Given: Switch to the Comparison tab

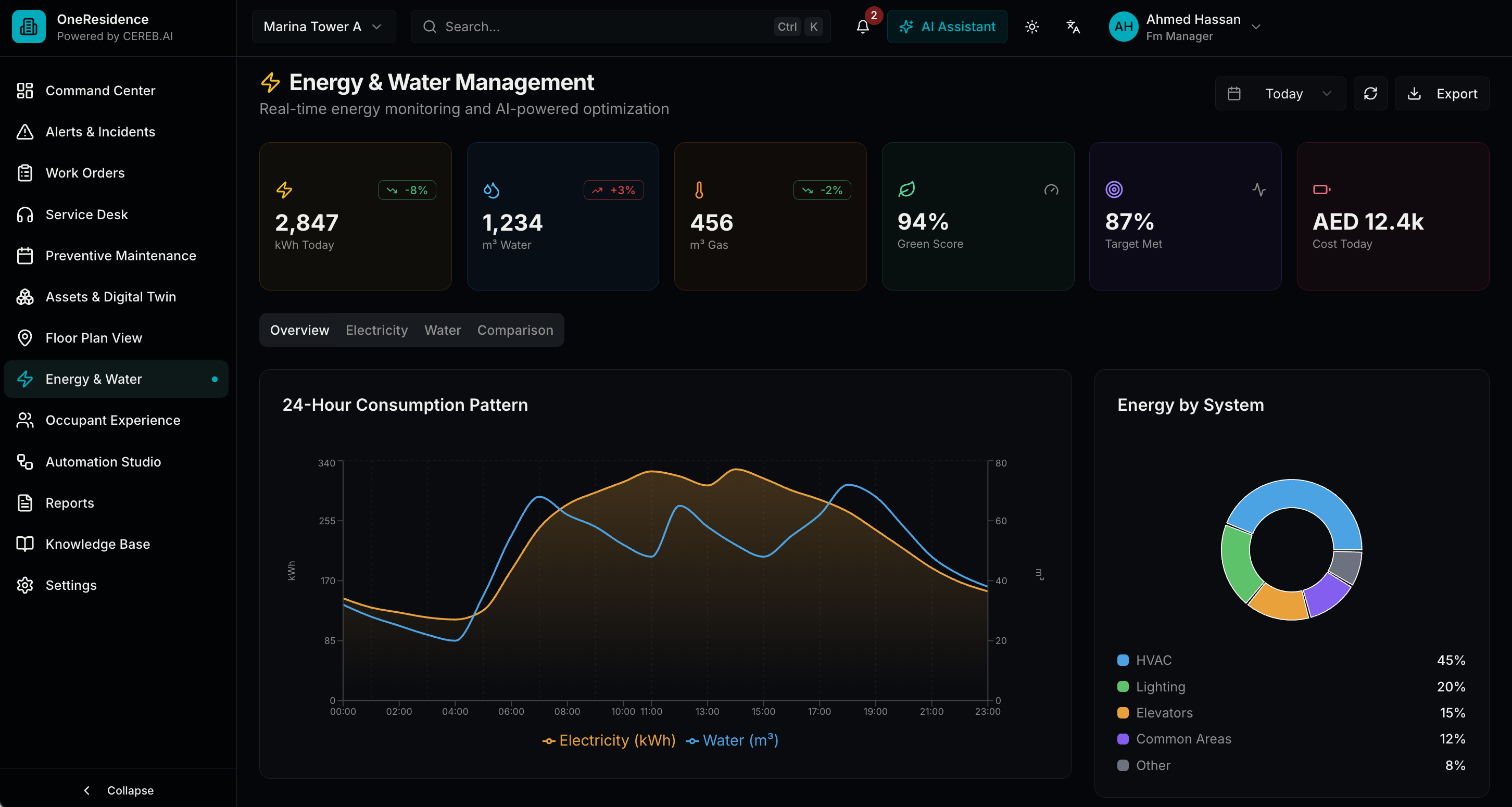Looking at the screenshot, I should click(515, 331).
